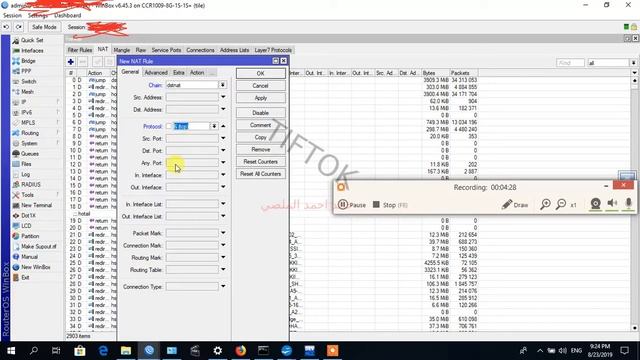The width and height of the screenshot is (640, 360).
Task: Collapse the Protocol field arrow
Action: (223, 126)
